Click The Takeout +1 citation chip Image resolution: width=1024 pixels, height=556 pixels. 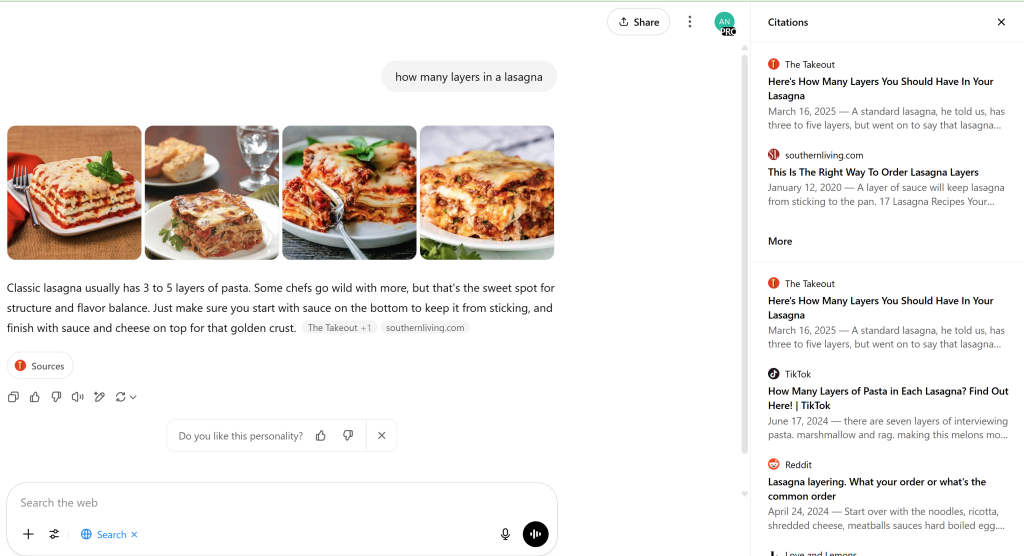pyautogui.click(x=340, y=328)
